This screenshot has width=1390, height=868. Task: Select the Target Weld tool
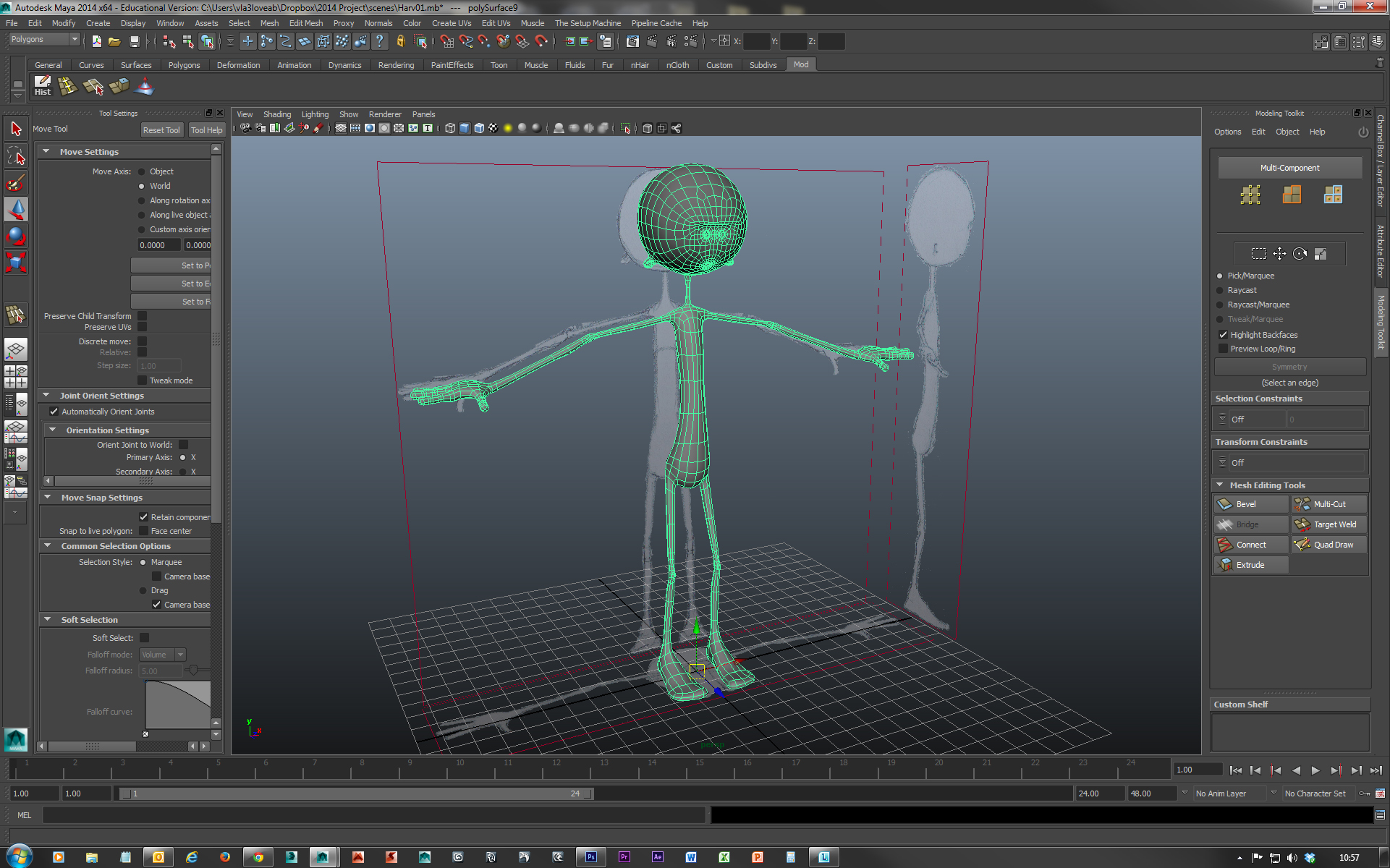pos(1328,524)
